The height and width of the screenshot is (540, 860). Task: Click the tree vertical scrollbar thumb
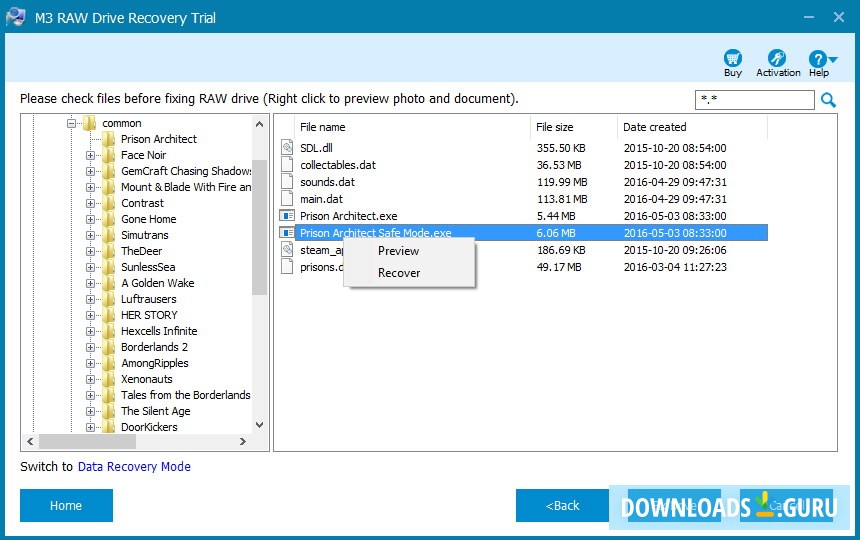tap(259, 227)
